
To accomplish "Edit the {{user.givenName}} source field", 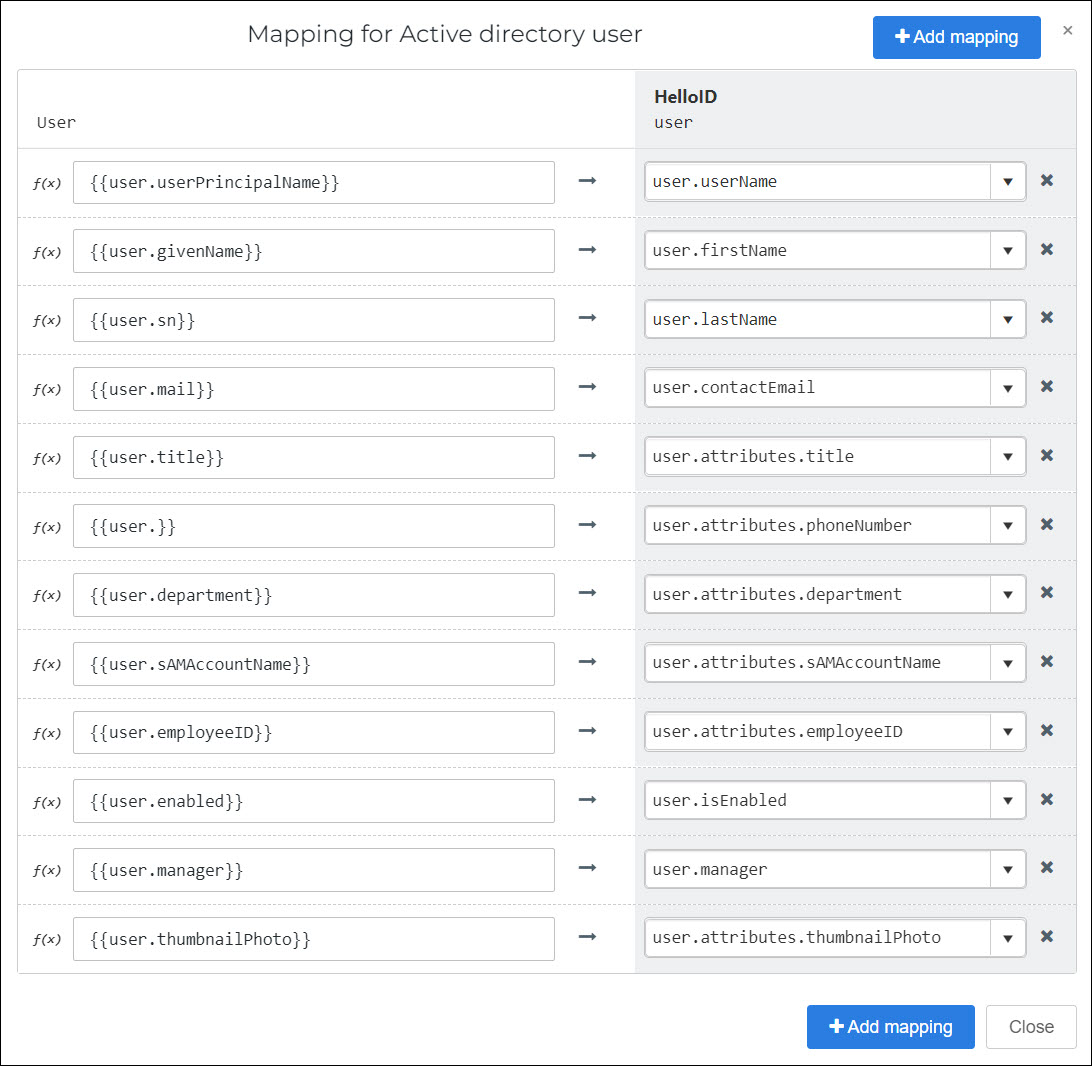I will pos(313,251).
